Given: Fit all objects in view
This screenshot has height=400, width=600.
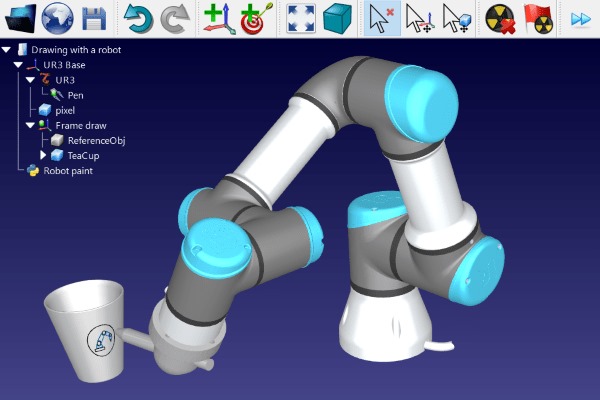Looking at the screenshot, I should coord(298,18).
